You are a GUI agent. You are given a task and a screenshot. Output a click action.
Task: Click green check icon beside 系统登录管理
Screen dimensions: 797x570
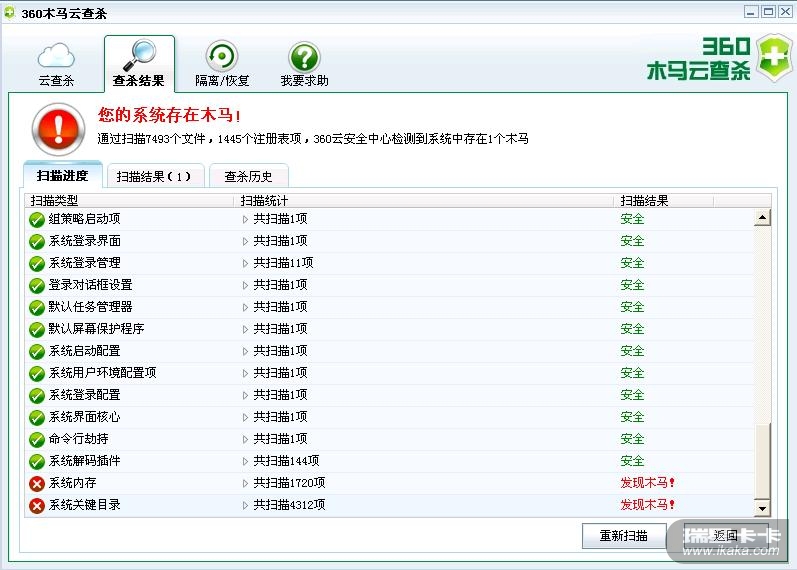(x=37, y=263)
